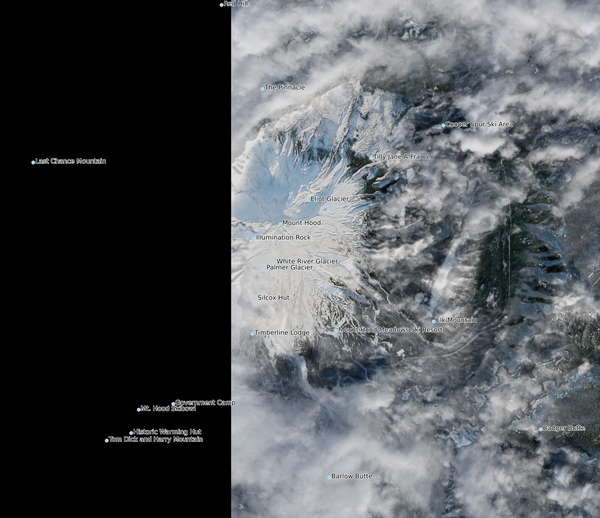Select the Silcox Hut label
Viewport: 600px width, 518px height.
tap(274, 297)
